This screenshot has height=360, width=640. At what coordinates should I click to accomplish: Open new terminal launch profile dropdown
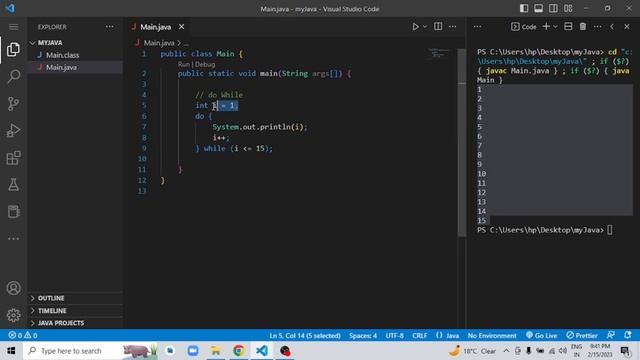pyautogui.click(x=555, y=27)
